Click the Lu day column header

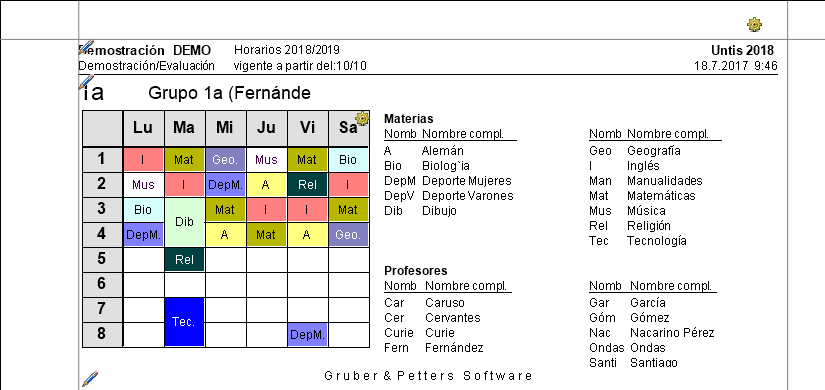click(143, 128)
